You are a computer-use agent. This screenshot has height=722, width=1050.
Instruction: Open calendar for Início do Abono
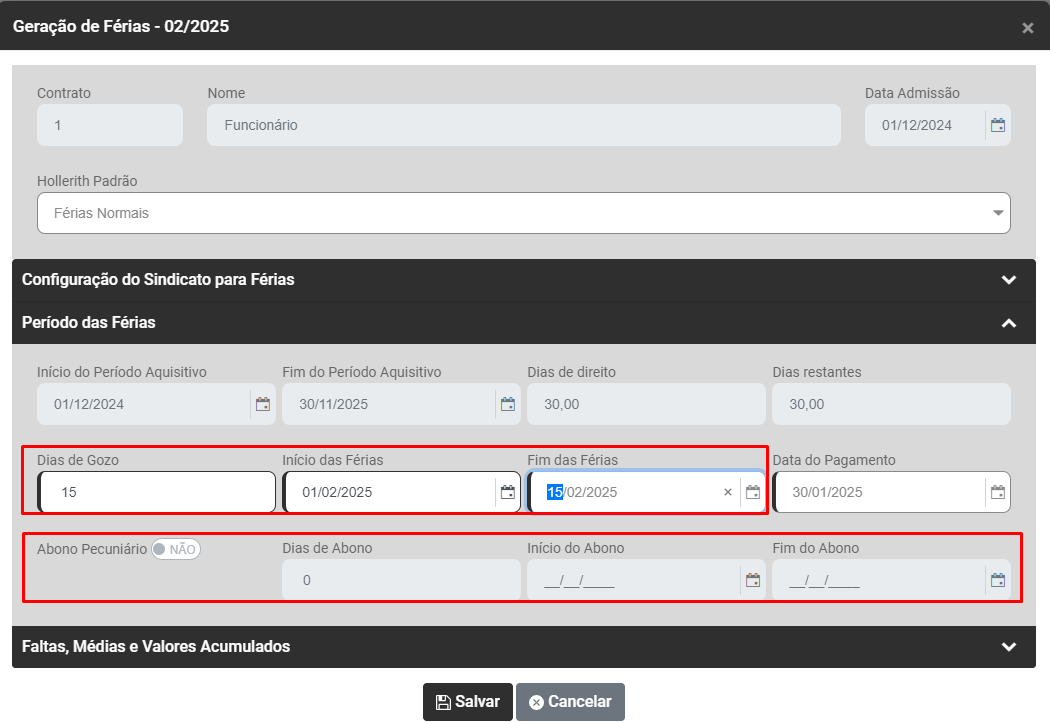753,580
